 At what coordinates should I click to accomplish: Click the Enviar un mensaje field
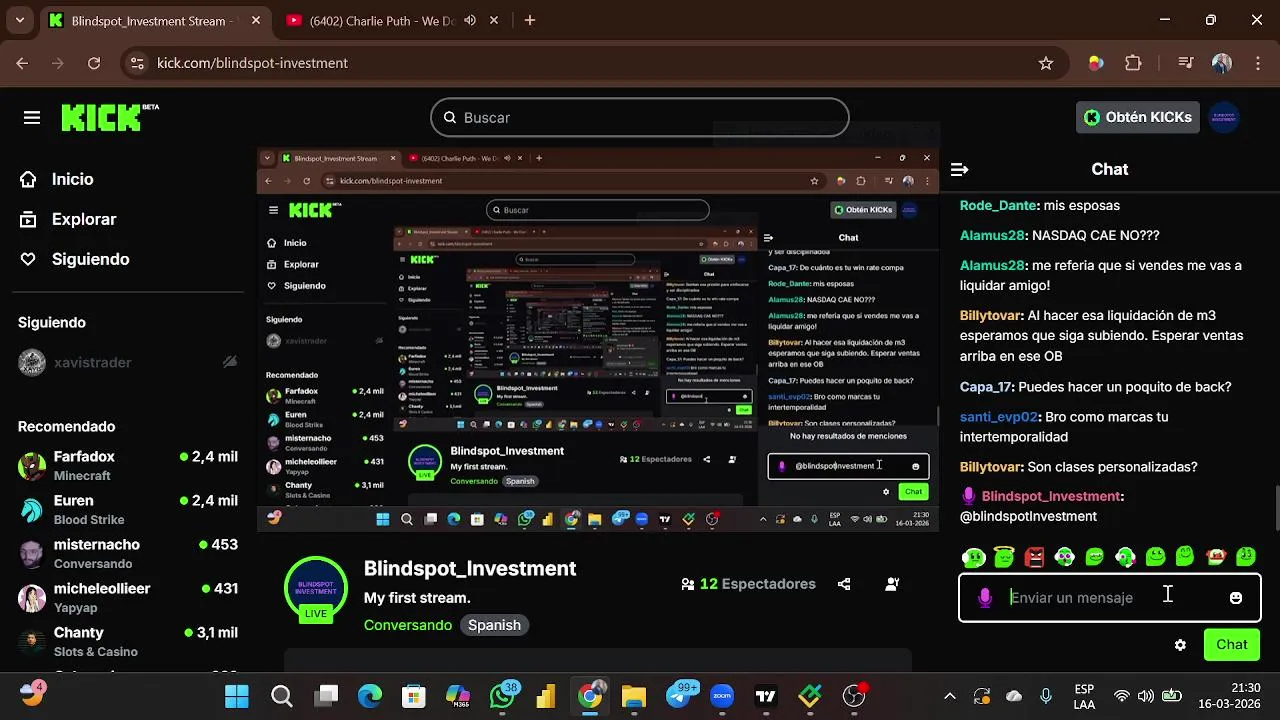point(1109,598)
